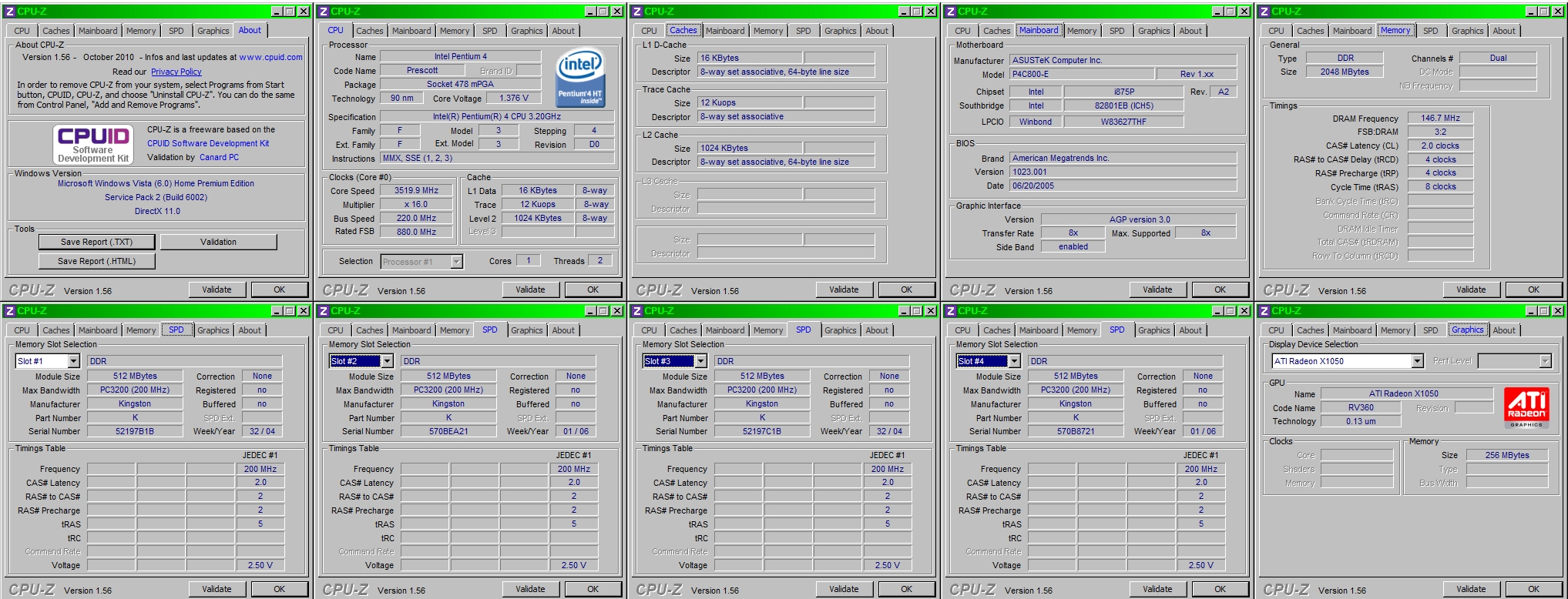Click OK in the Slot #3 window
The image size is (1568, 599).
[907, 589]
